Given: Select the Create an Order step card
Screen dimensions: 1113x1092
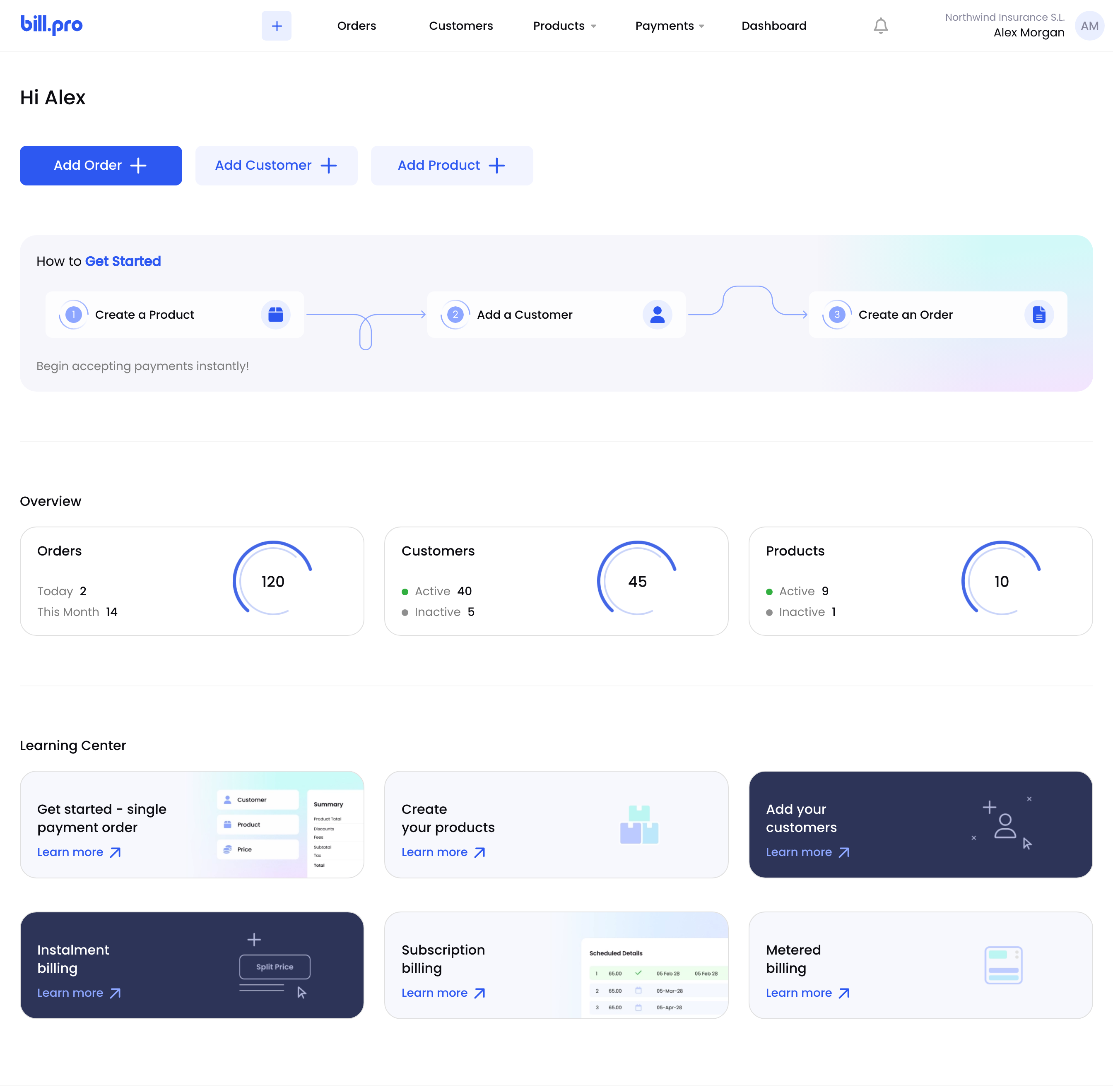Looking at the screenshot, I should [938, 314].
